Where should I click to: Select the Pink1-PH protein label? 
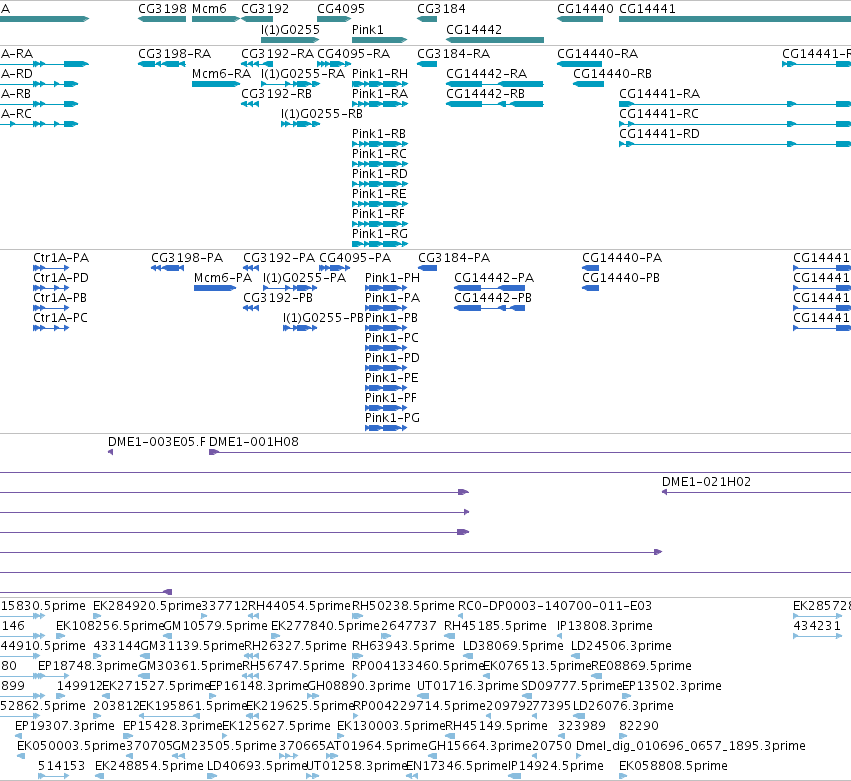click(392, 278)
